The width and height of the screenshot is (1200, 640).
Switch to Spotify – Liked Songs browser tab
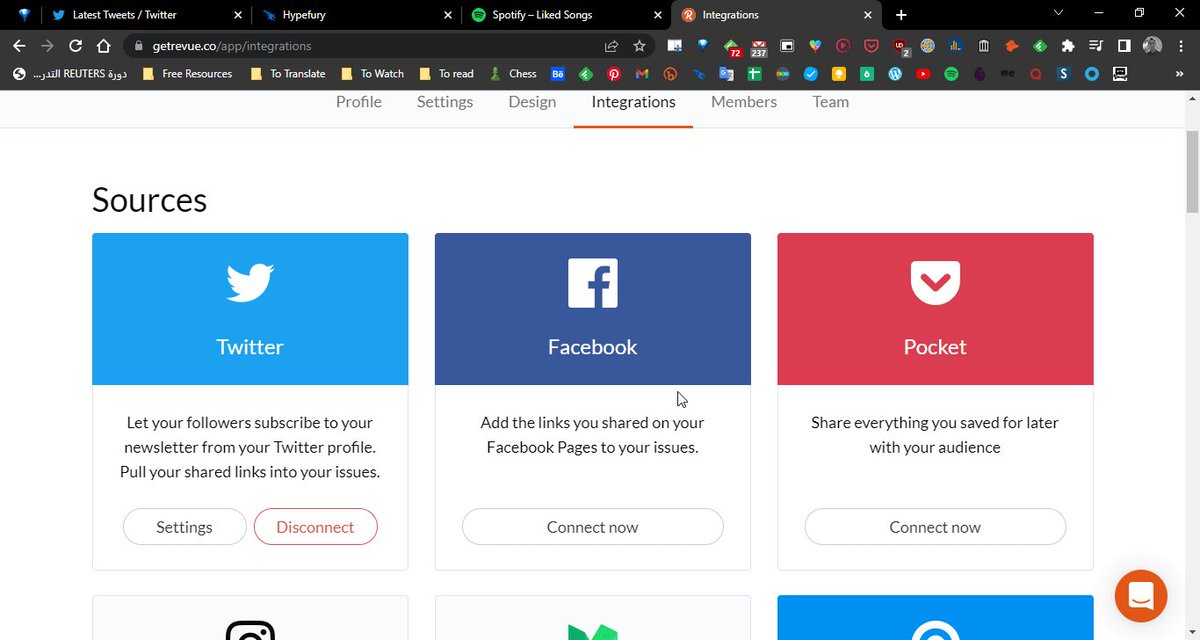pyautogui.click(x=565, y=15)
